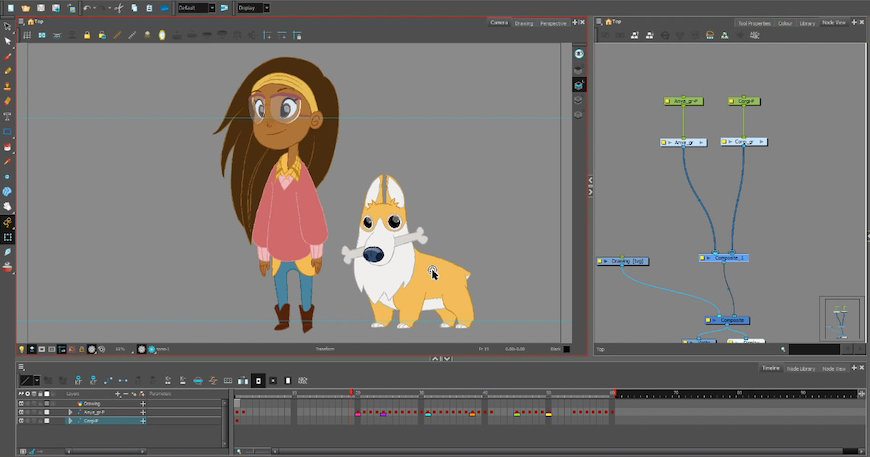Toggle visibility of the Anya_gr-P layer
The width and height of the screenshot is (870, 457).
pyautogui.click(x=21, y=412)
